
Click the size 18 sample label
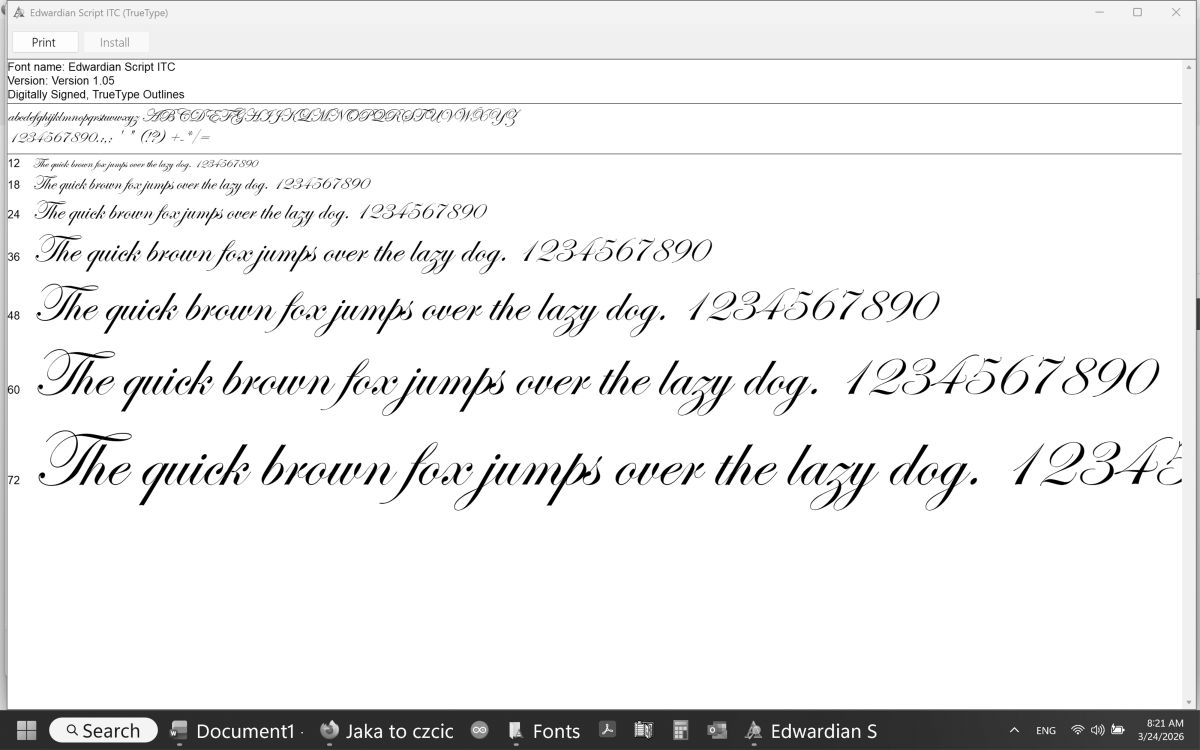click(14, 185)
